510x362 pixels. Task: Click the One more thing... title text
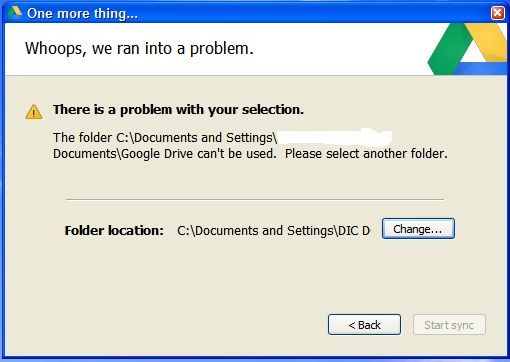pyautogui.click(x=82, y=13)
